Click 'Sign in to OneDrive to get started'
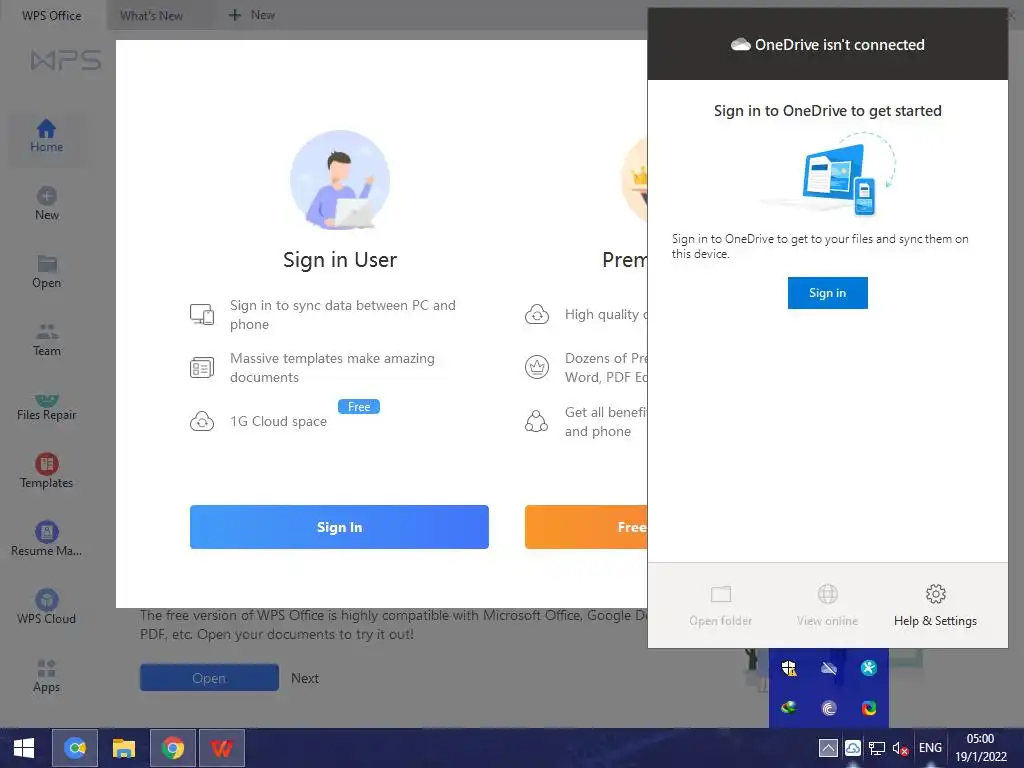This screenshot has height=768, width=1024. click(x=827, y=110)
